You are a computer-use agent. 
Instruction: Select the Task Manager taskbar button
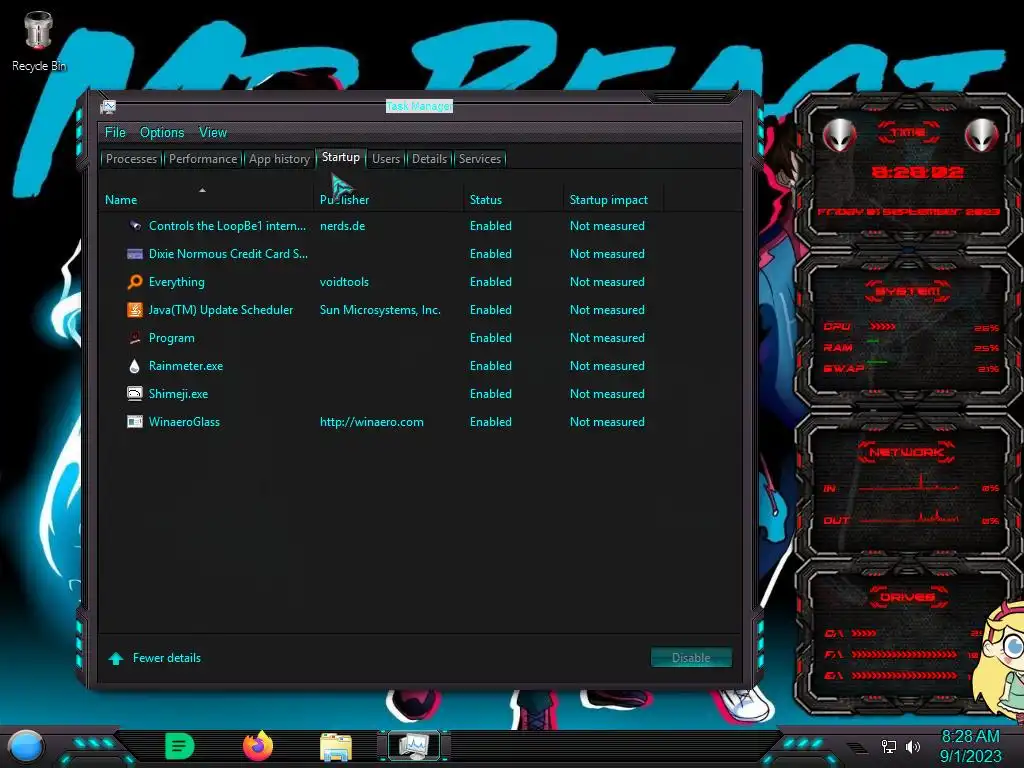point(414,746)
